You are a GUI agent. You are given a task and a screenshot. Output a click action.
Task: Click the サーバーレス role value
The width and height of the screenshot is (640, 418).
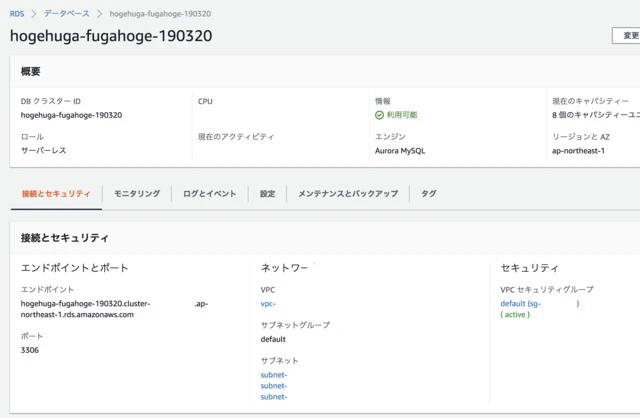coord(43,150)
